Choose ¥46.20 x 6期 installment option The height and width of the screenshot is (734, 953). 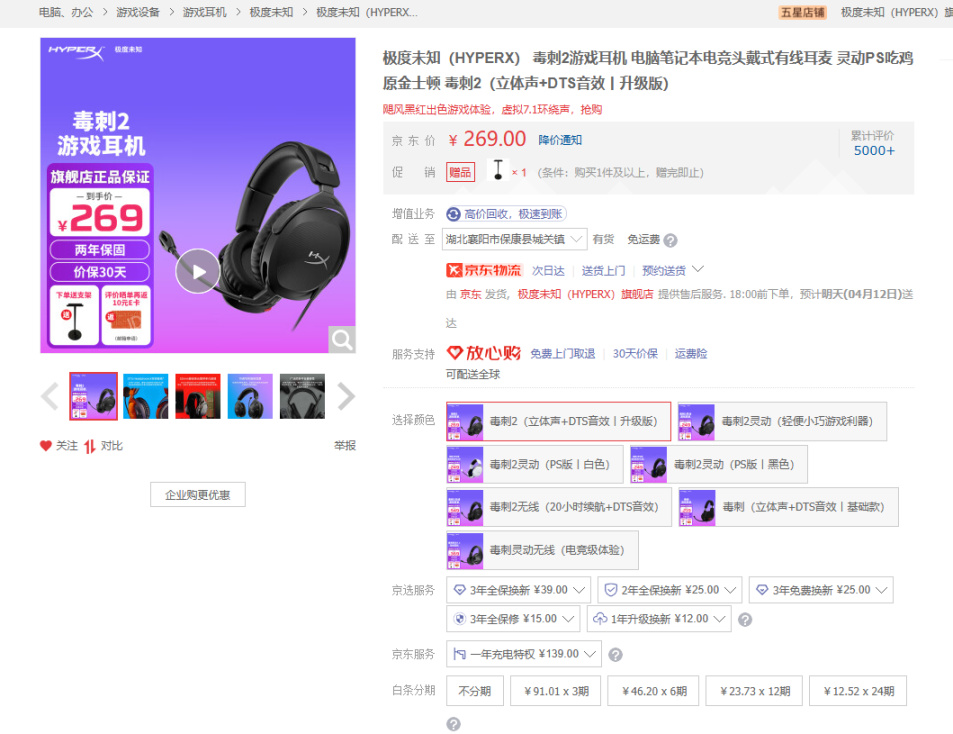(653, 691)
